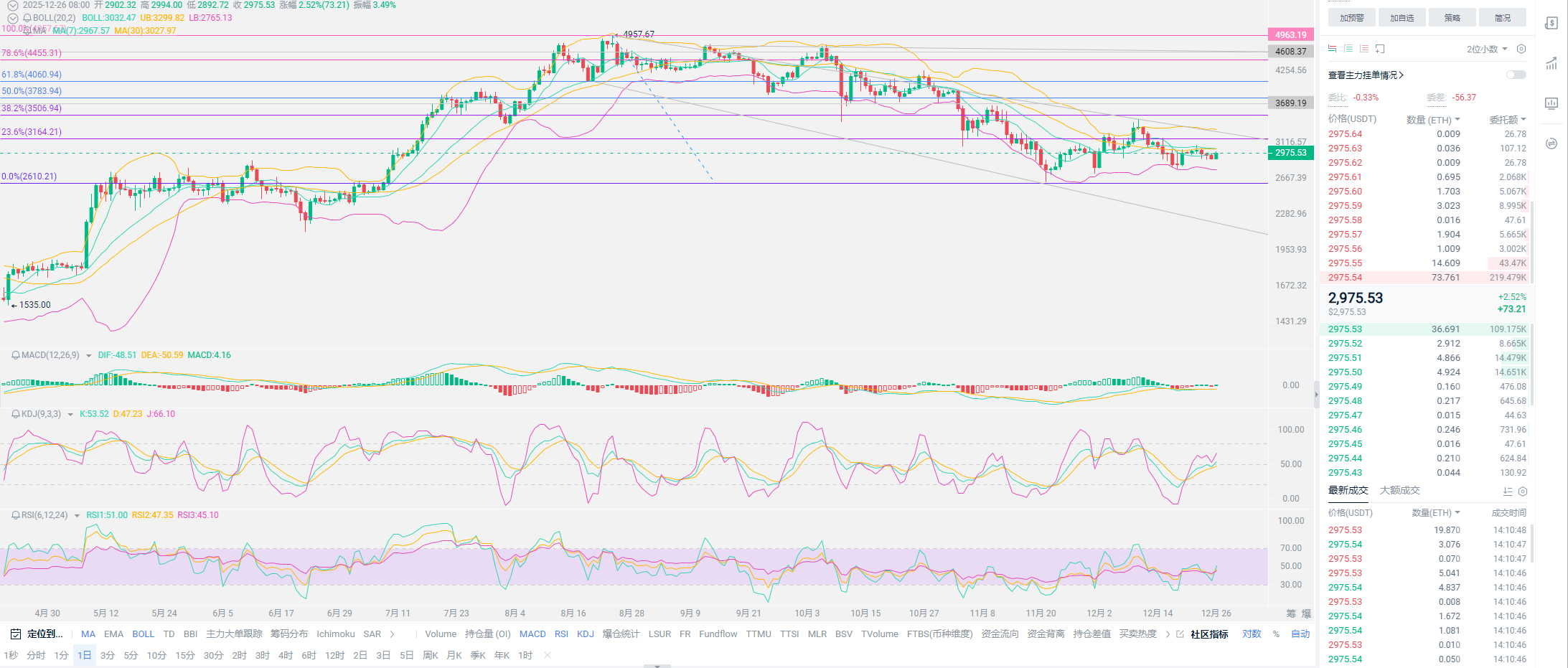Open the 2位小数 decimal precision dropdown

[1486, 49]
